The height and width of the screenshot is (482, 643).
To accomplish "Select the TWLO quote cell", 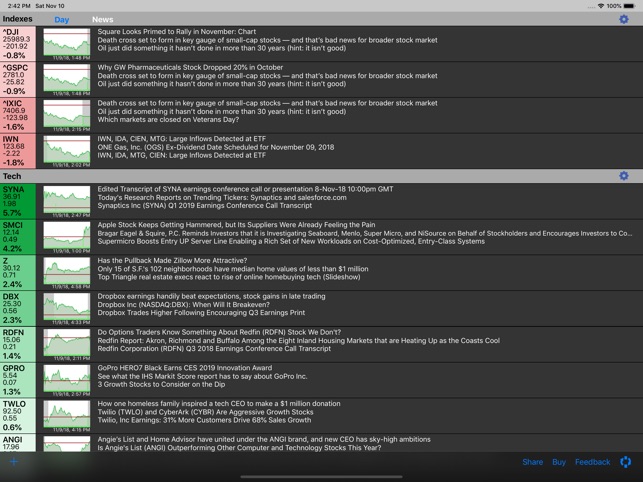I will [x=18, y=416].
